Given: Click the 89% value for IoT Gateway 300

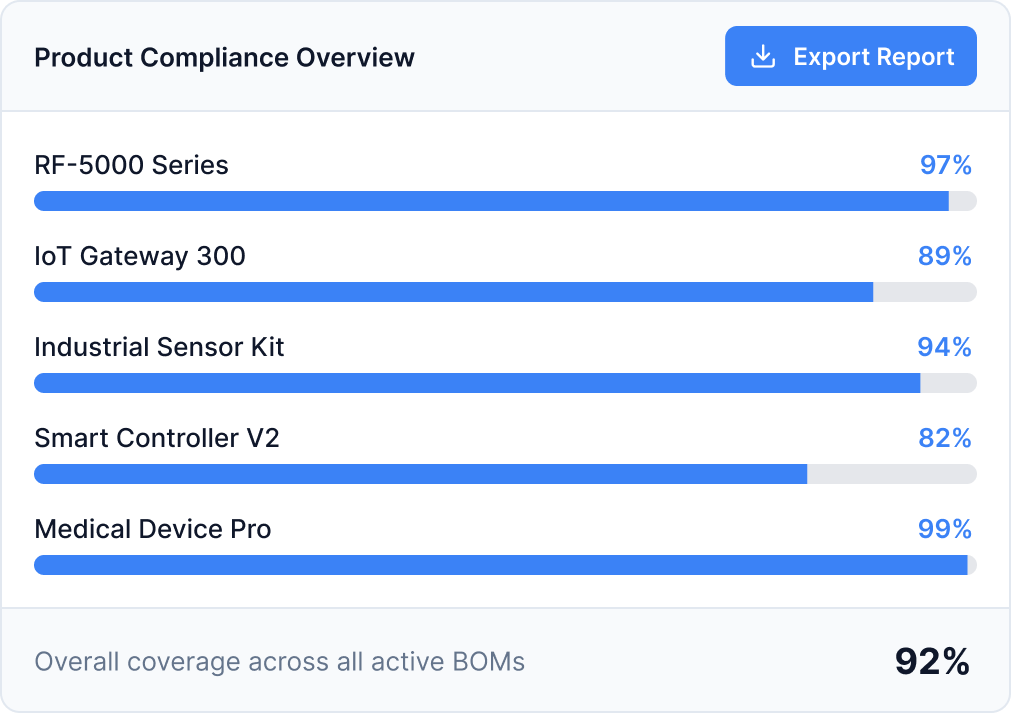Looking at the screenshot, I should tap(946, 256).
